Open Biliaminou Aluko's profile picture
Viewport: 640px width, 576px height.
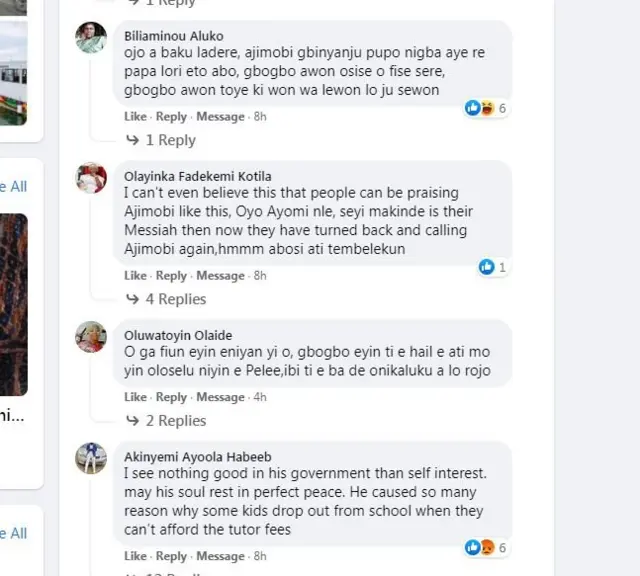point(91,37)
